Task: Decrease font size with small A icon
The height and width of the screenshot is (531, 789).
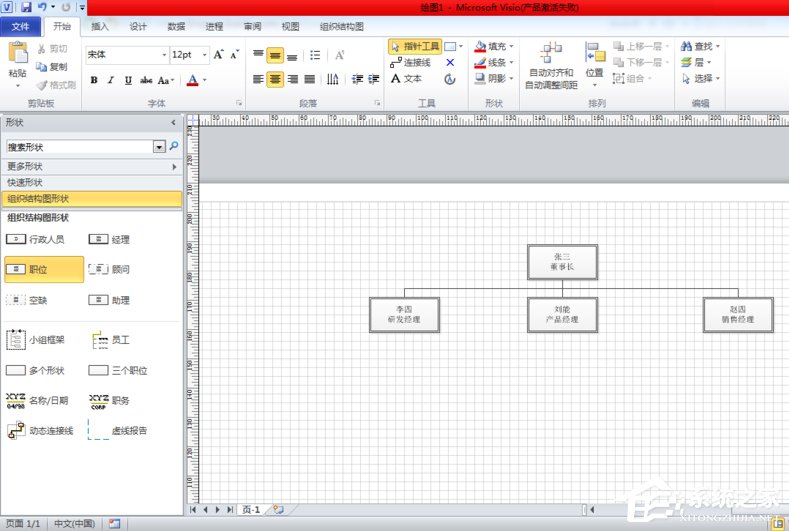Action: click(x=234, y=54)
